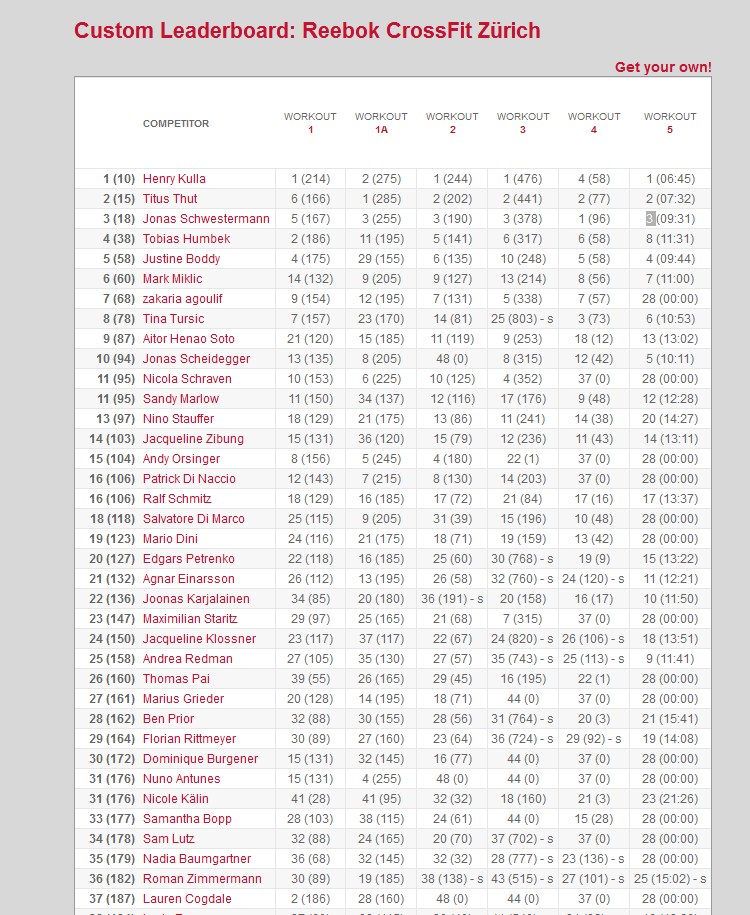This screenshot has width=750, height=915.
Task: Select Jacqueline Klossner's name
Action: (x=199, y=639)
